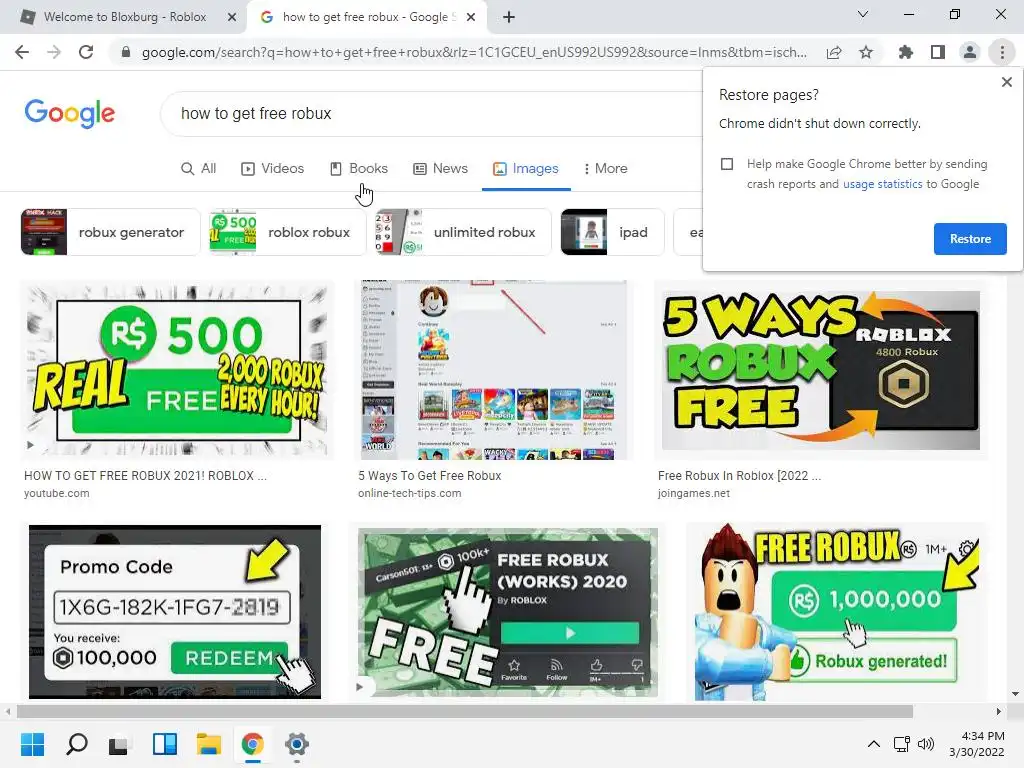This screenshot has width=1024, height=768.
Task: Open the Chrome profile avatar
Action: (970, 52)
